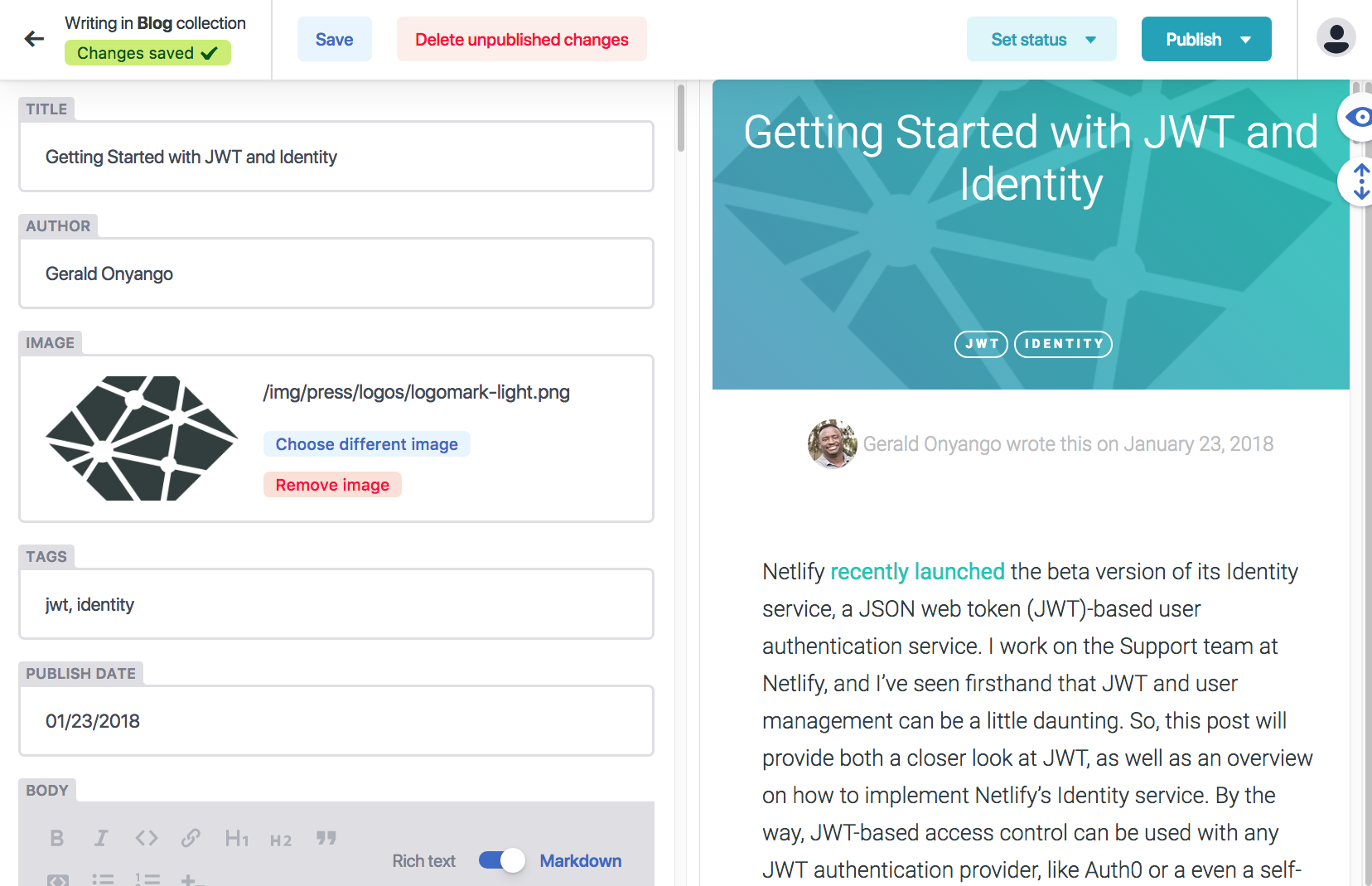Focus the Title input field
1372x886 pixels.
click(336, 157)
